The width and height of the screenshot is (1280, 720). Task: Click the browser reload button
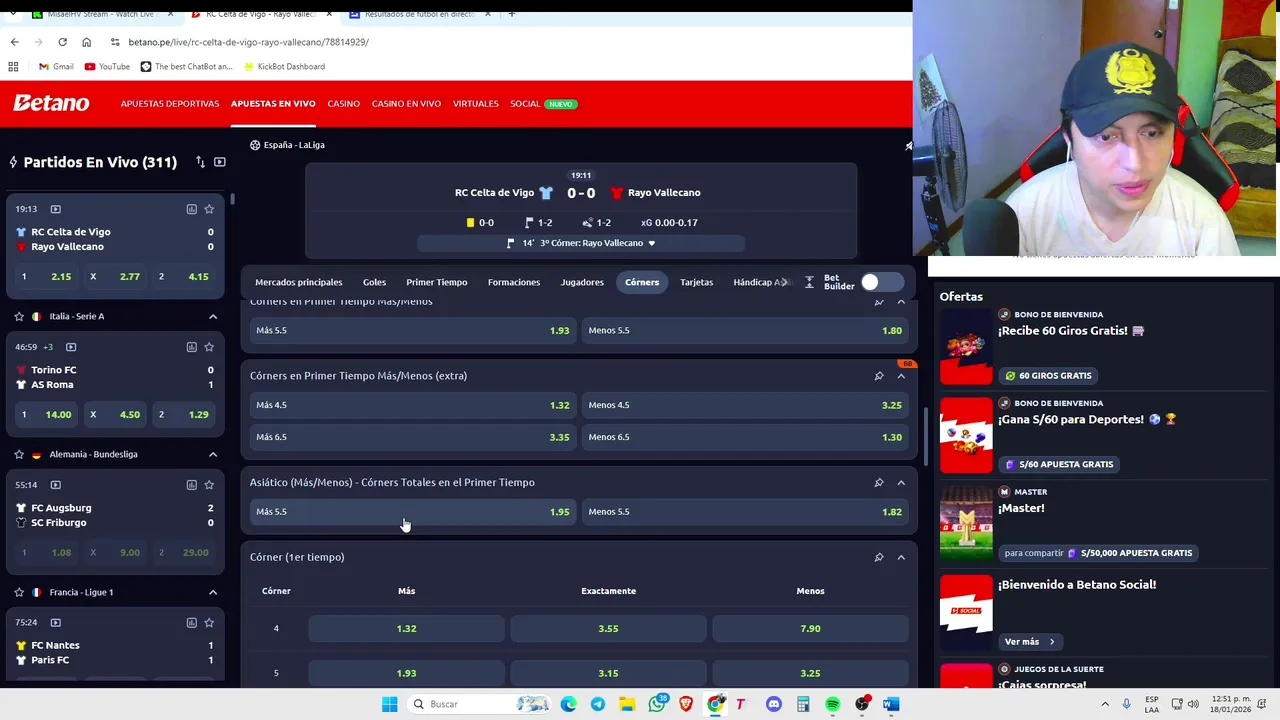[x=62, y=42]
